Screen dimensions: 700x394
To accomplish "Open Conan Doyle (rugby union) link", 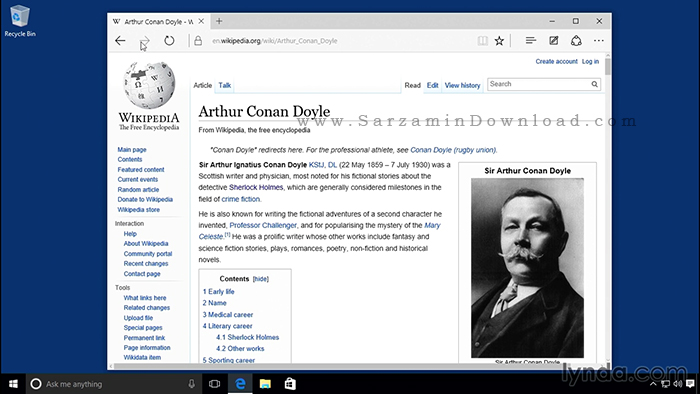I will [453, 150].
